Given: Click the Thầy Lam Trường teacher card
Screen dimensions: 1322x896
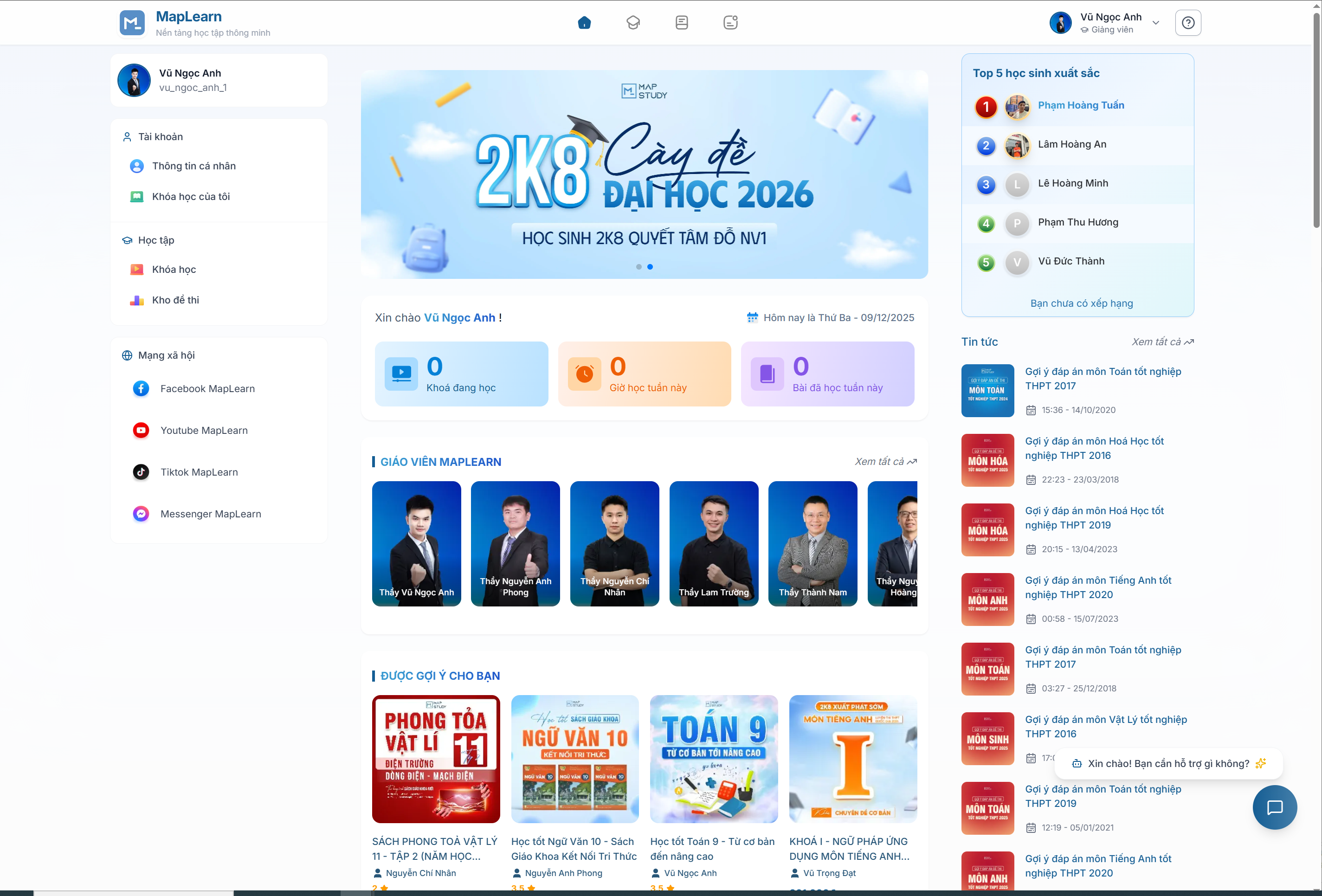Looking at the screenshot, I should [x=713, y=543].
